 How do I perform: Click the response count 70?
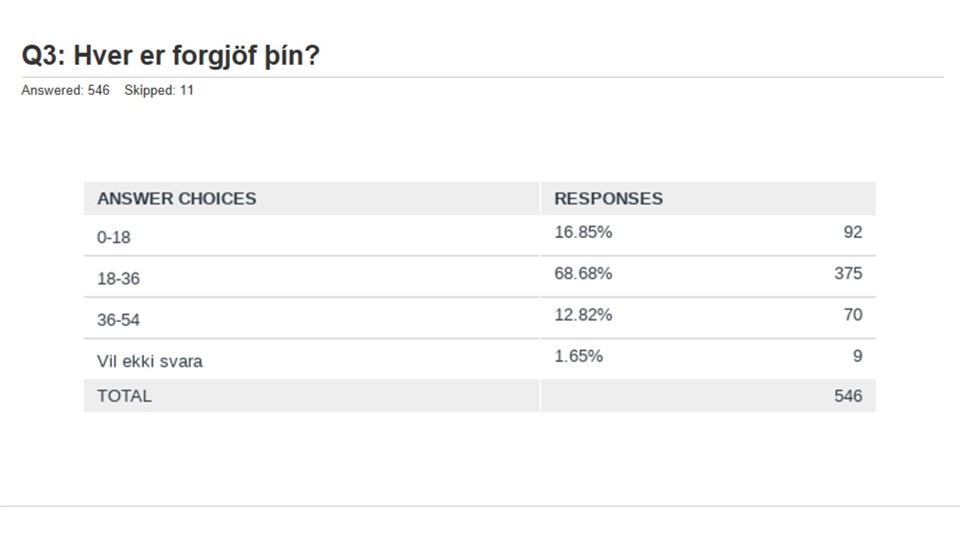pos(853,315)
